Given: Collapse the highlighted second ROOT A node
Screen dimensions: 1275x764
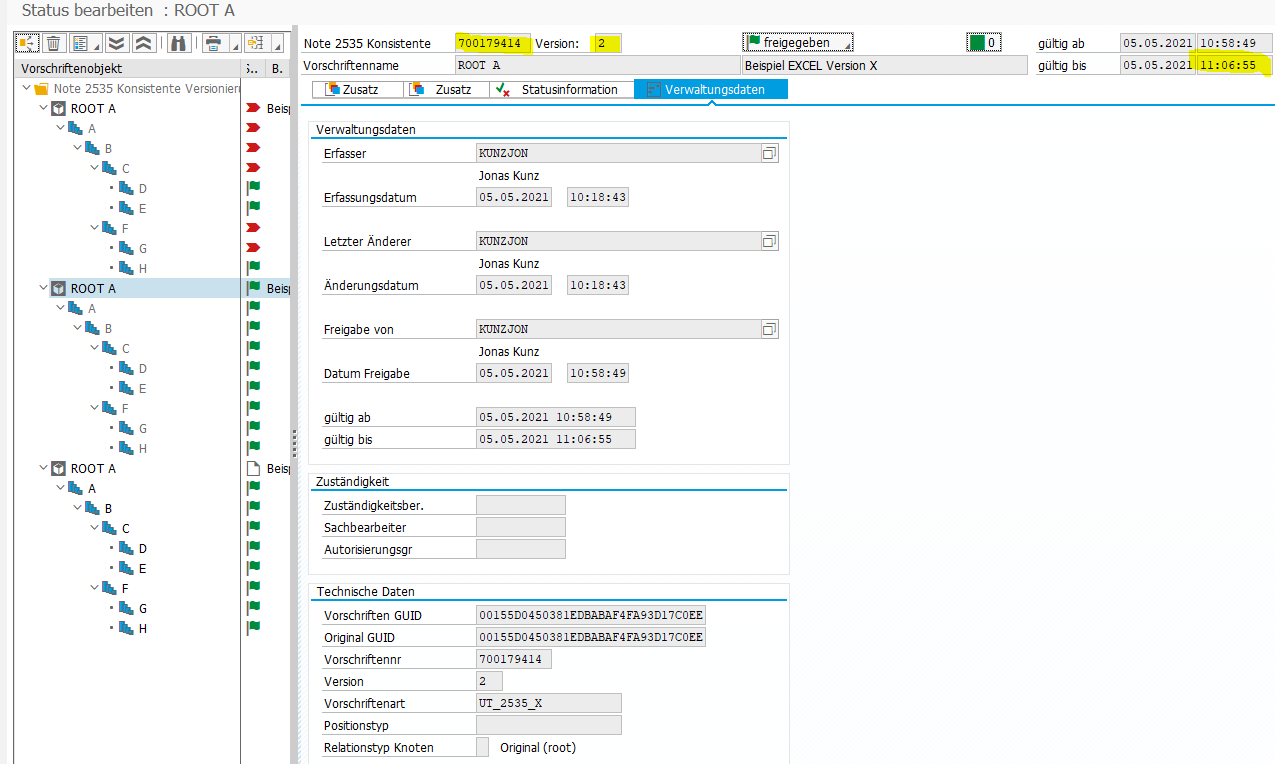Looking at the screenshot, I should 43,288.
